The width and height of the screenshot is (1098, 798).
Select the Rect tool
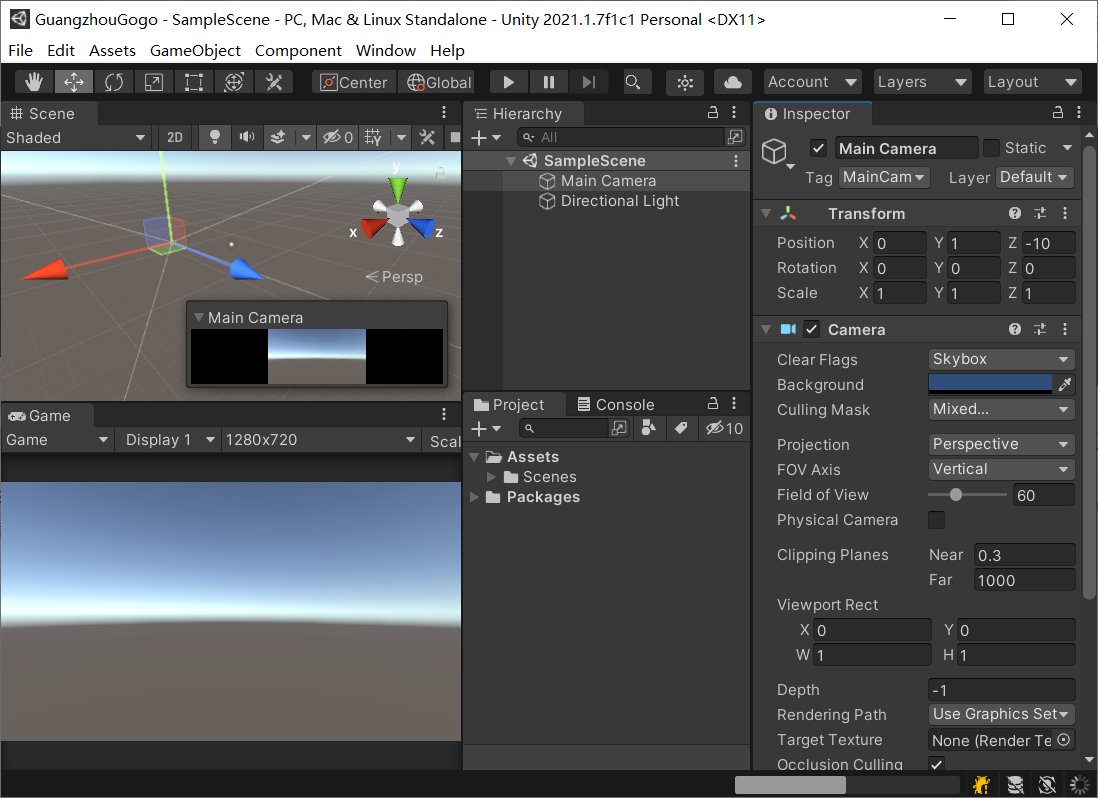[193, 82]
